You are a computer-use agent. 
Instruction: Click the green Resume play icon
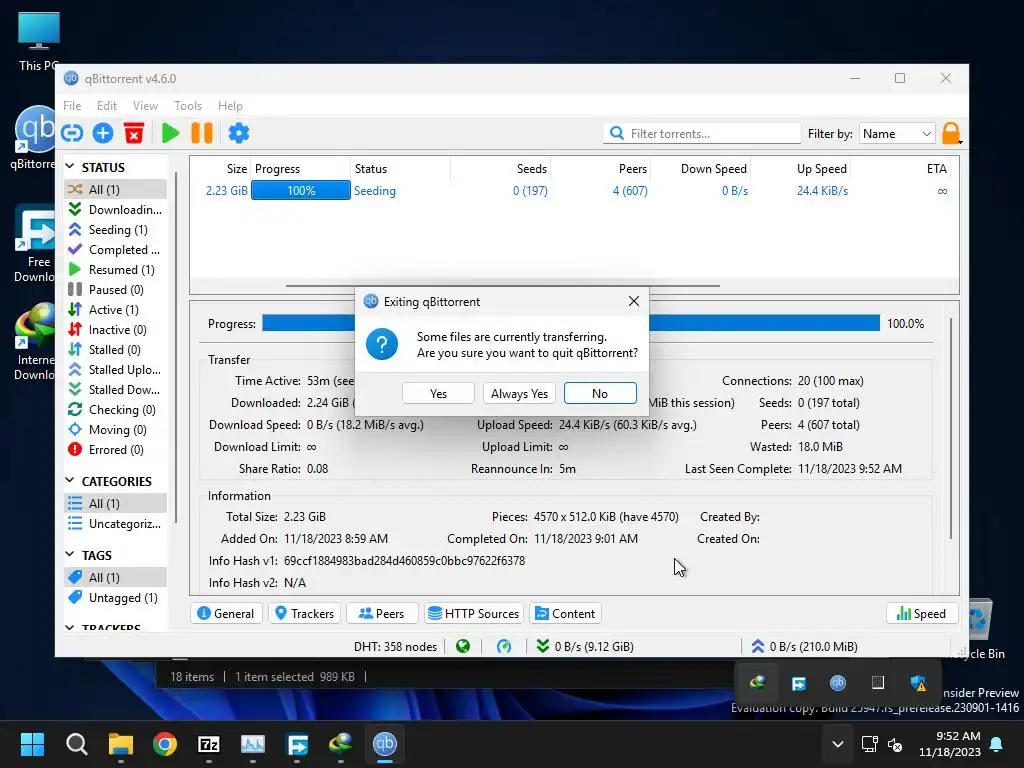pyautogui.click(x=170, y=133)
